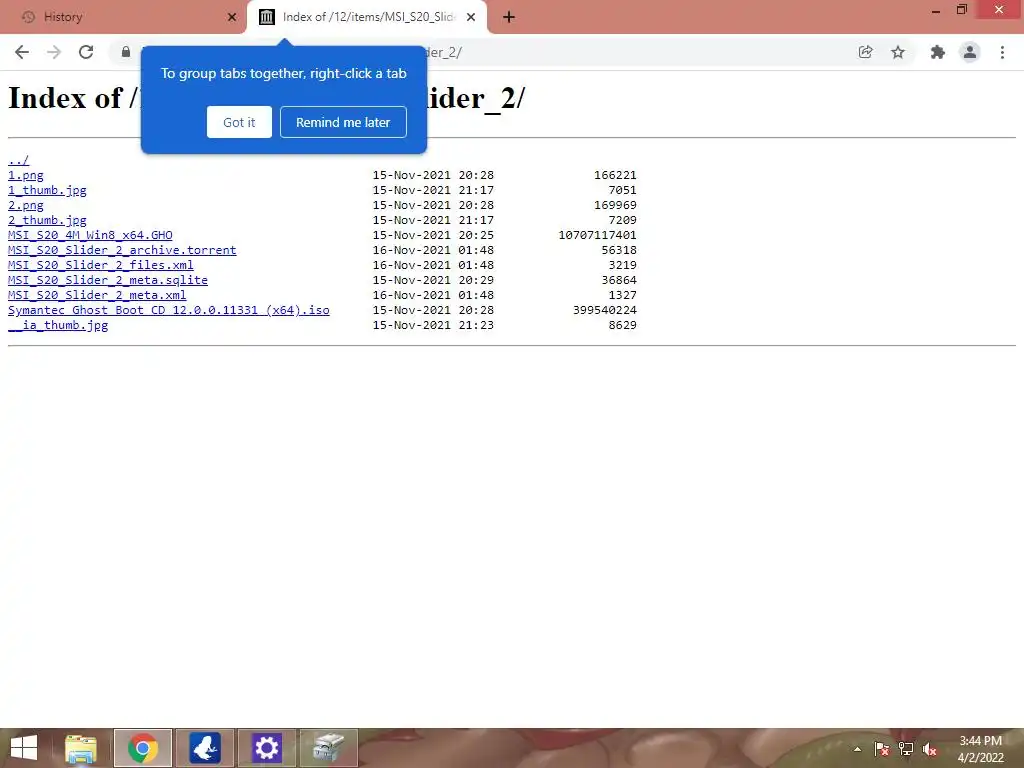The image size is (1024, 768).
Task: Click the date 15-Nov-2021 21:23
Action: pos(433,325)
